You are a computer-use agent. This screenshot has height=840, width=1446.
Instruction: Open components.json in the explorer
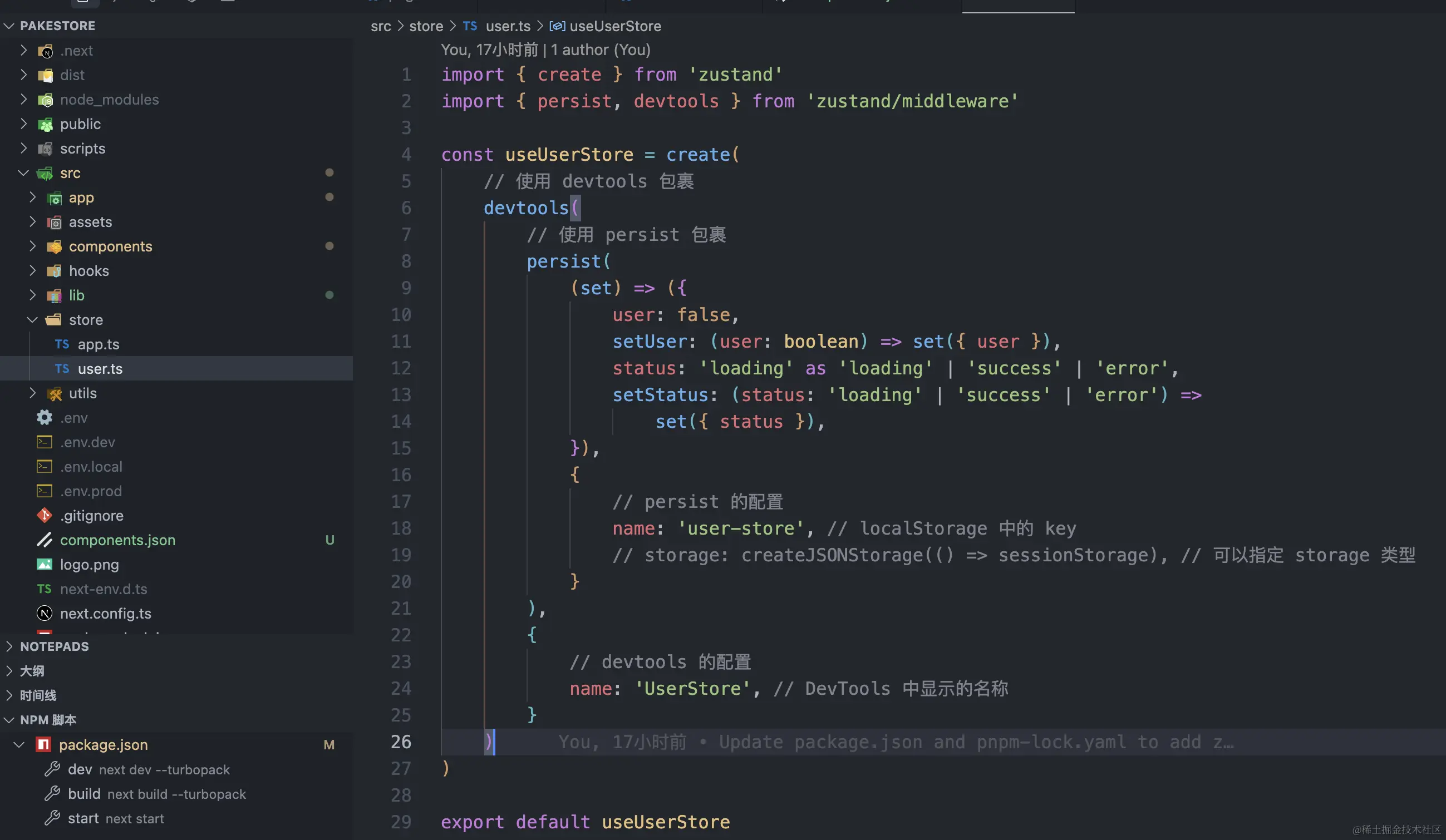point(117,540)
